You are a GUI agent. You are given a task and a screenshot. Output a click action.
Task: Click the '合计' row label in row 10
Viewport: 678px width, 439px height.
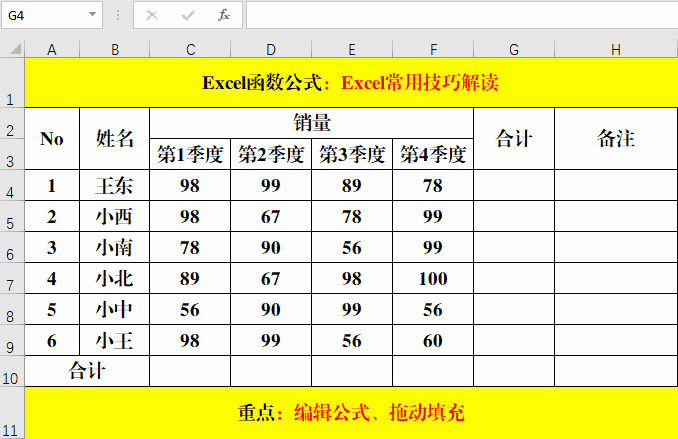(87, 372)
